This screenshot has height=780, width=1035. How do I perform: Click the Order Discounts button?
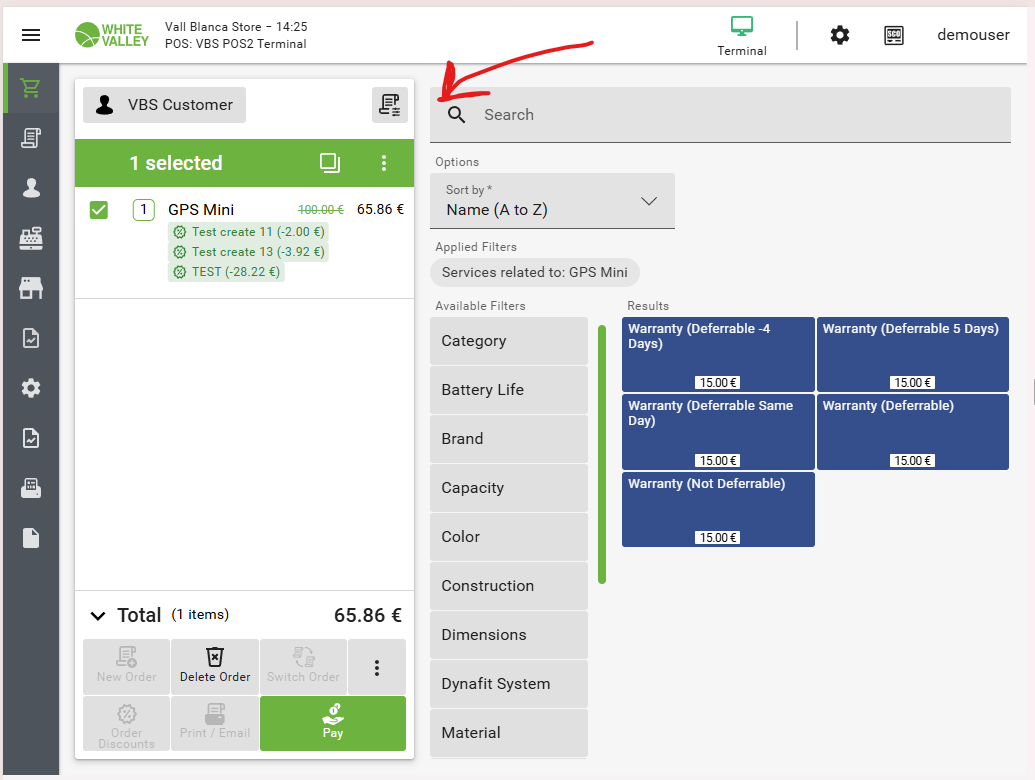tap(127, 724)
